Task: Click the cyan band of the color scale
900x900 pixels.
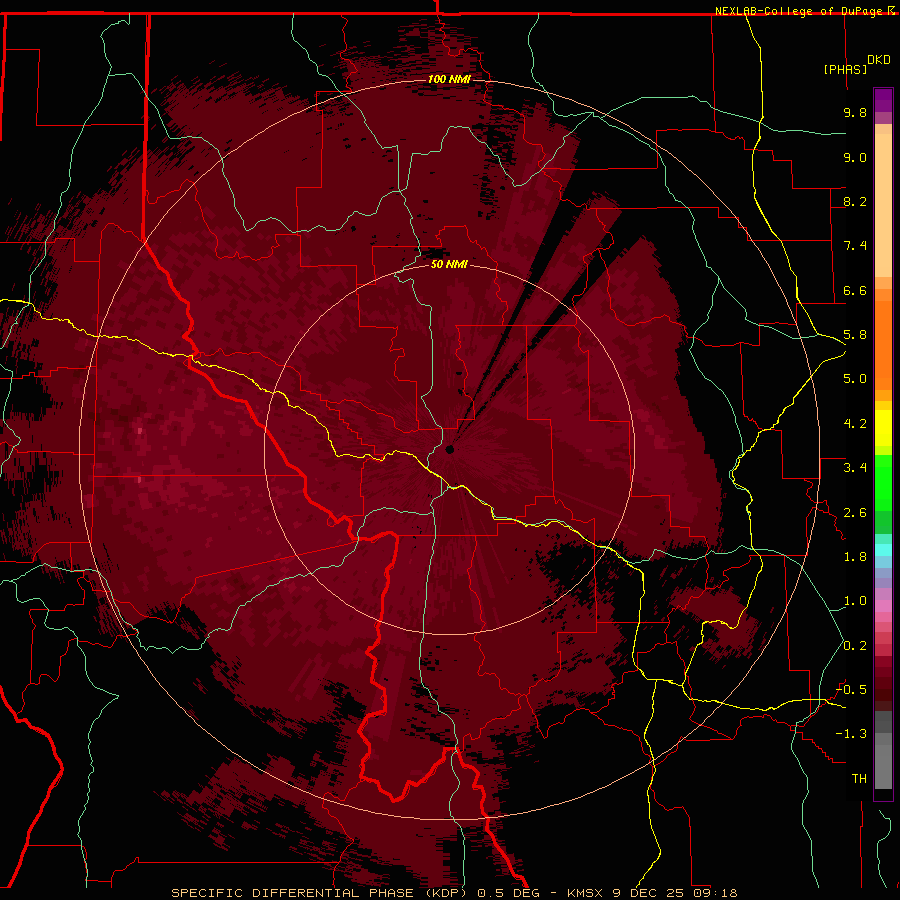Action: coord(883,550)
